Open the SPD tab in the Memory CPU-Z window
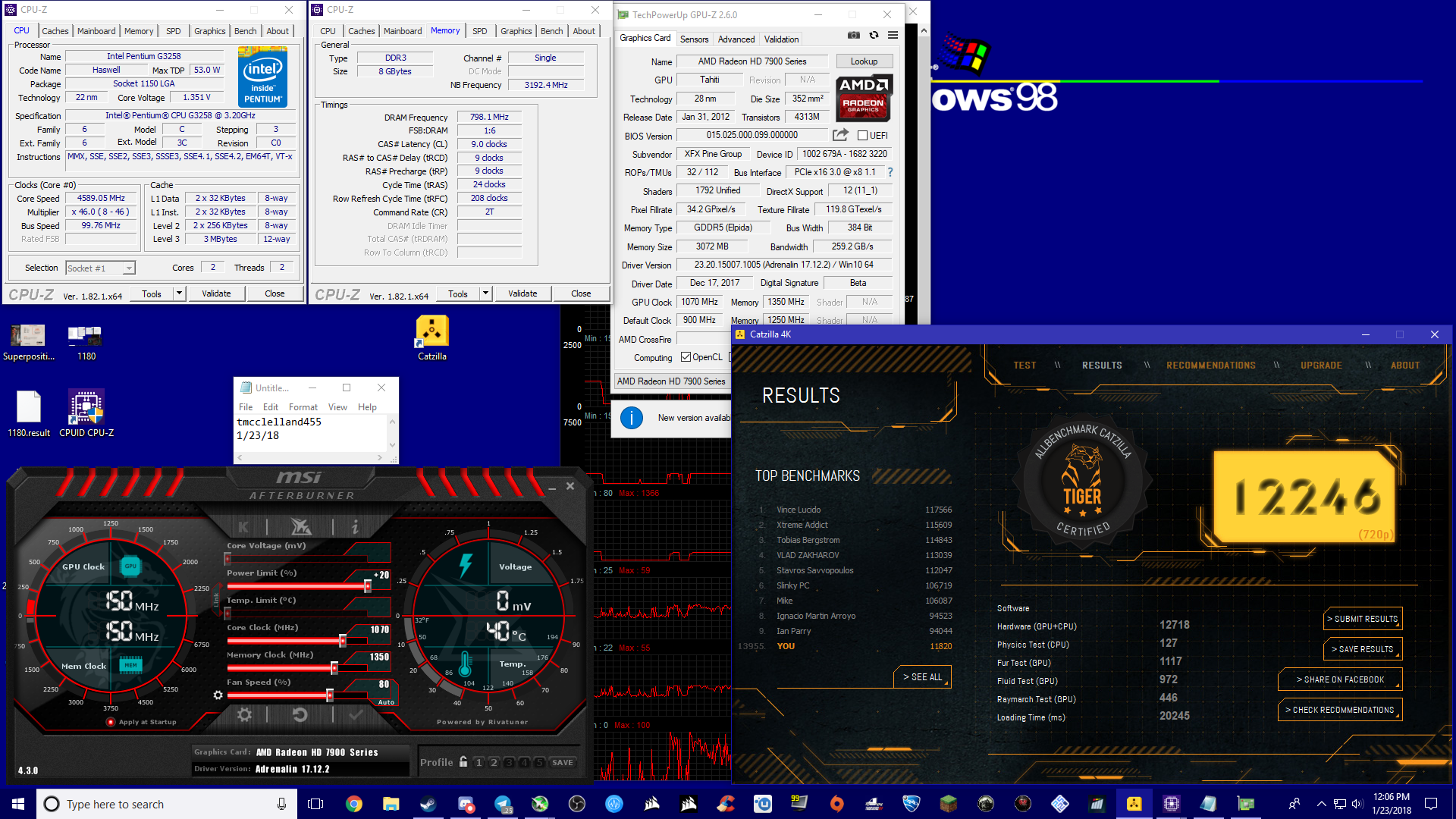The image size is (1456, 819). coord(479,31)
